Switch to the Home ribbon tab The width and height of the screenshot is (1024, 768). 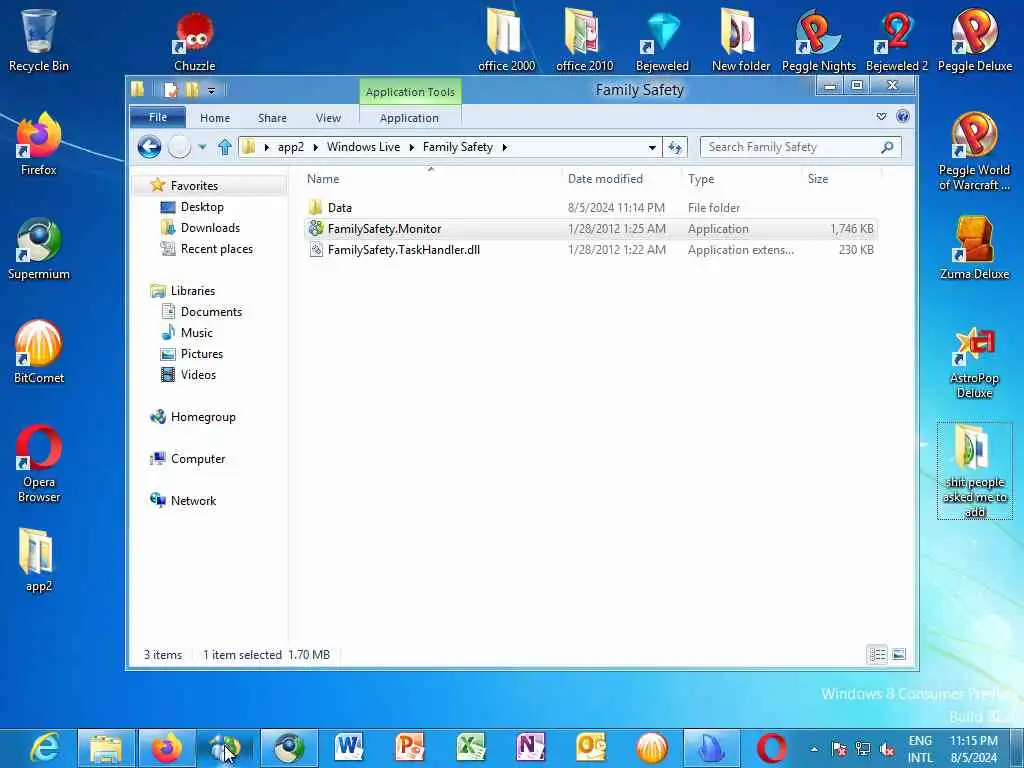(215, 118)
